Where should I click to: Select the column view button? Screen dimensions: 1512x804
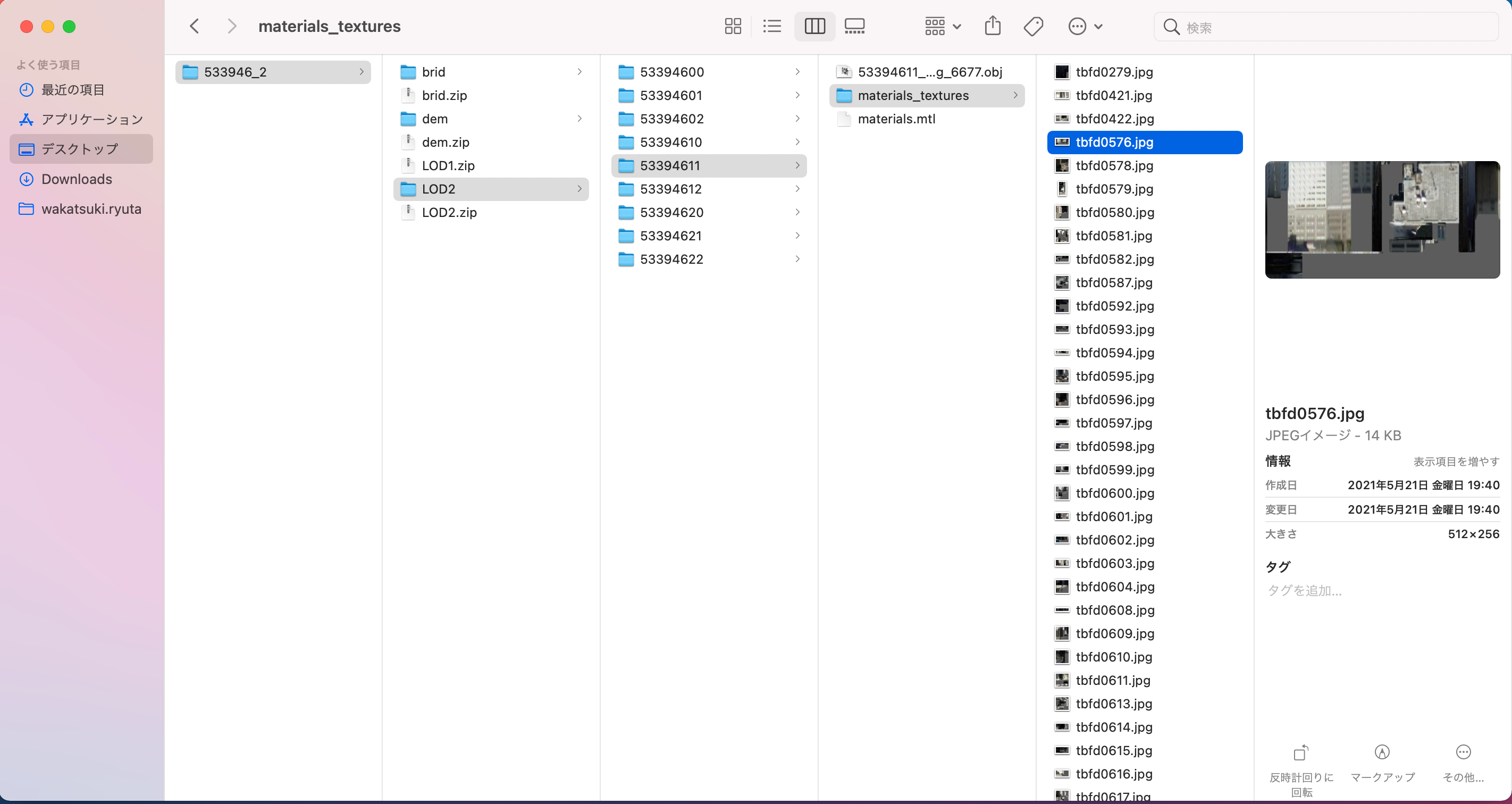point(814,27)
